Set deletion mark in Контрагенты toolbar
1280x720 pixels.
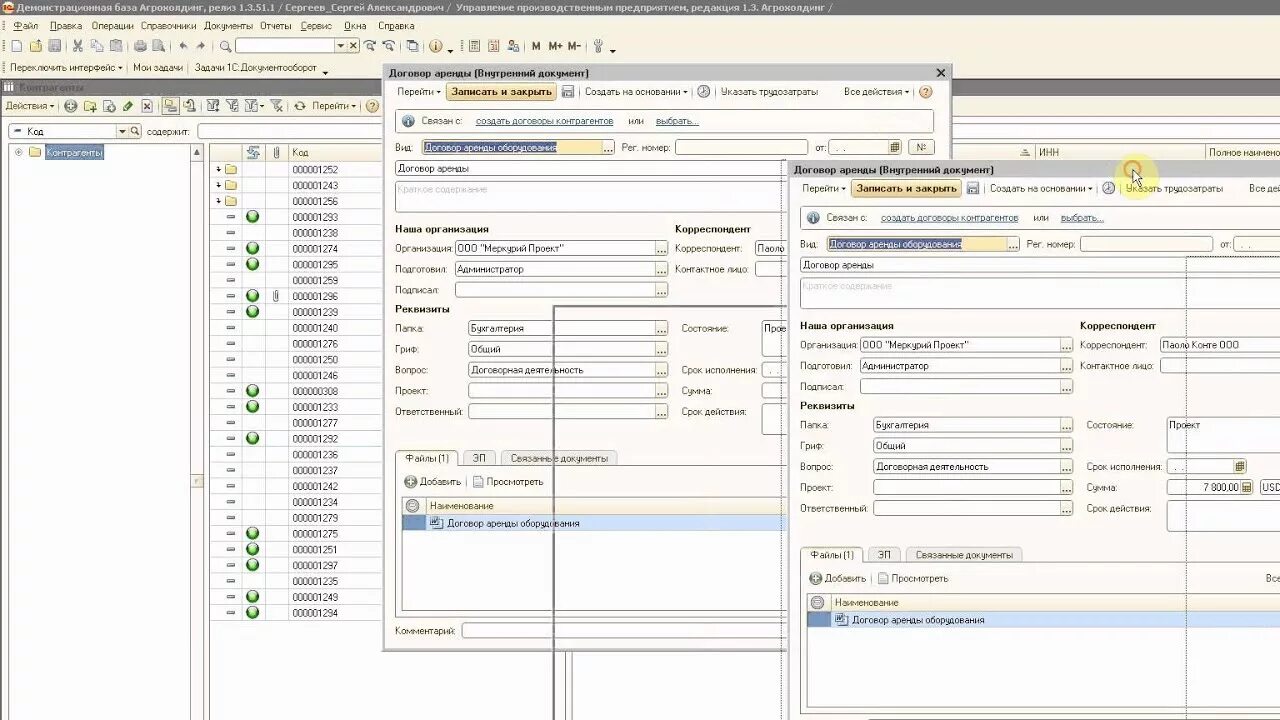[147, 106]
